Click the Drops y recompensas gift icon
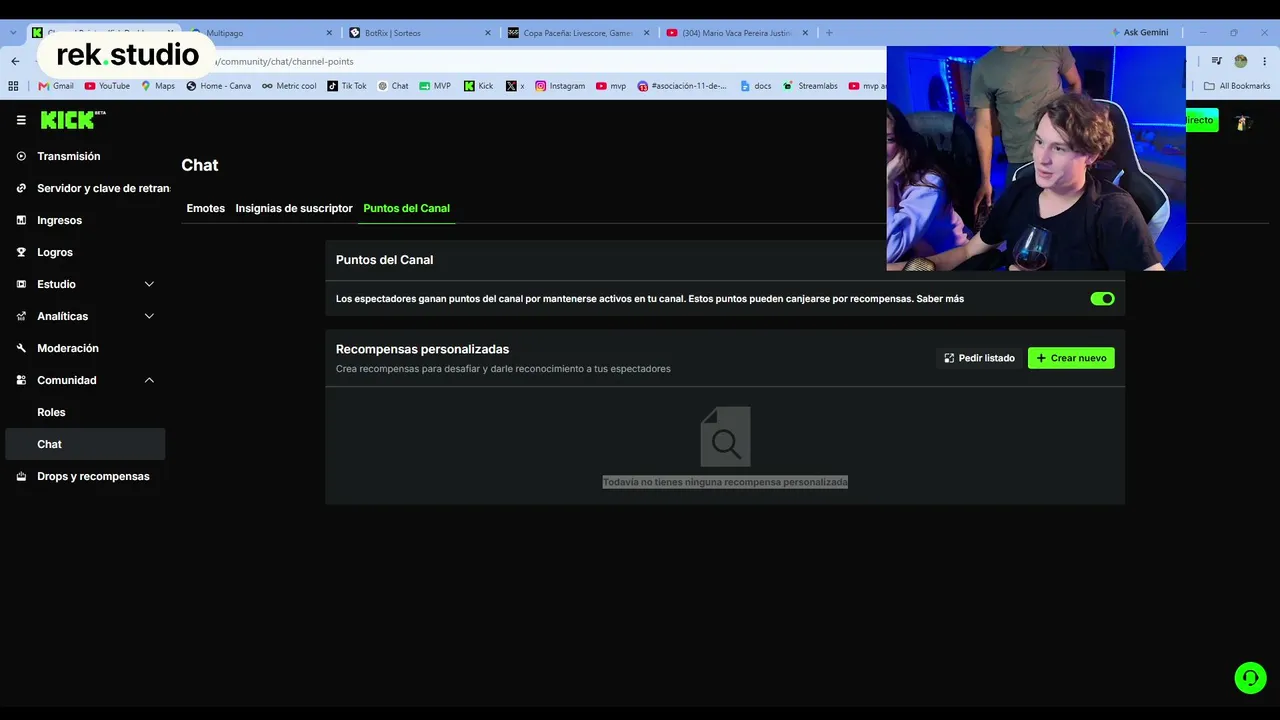 click(x=21, y=476)
